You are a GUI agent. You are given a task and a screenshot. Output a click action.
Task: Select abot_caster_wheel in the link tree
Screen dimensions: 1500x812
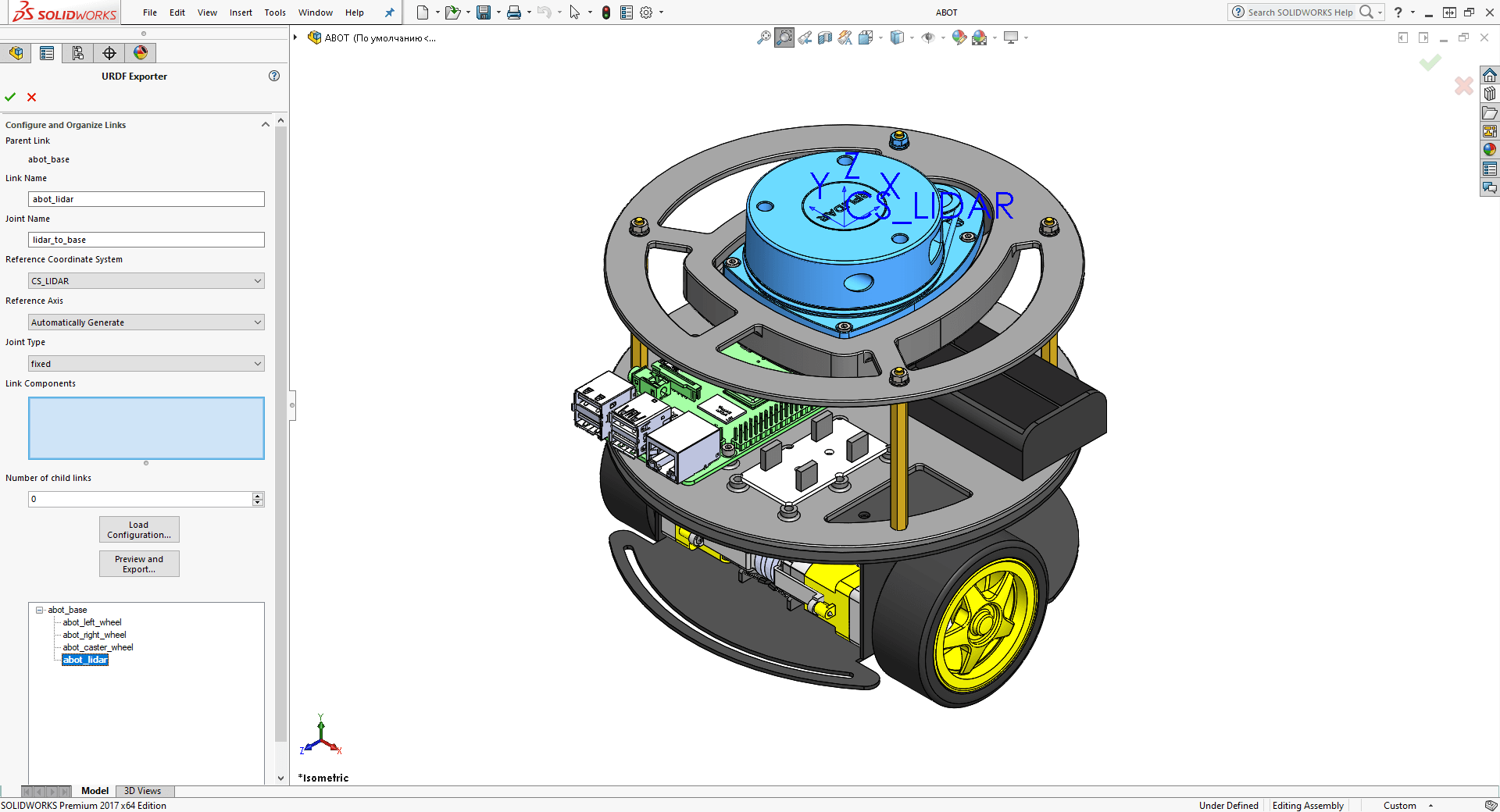tap(97, 647)
